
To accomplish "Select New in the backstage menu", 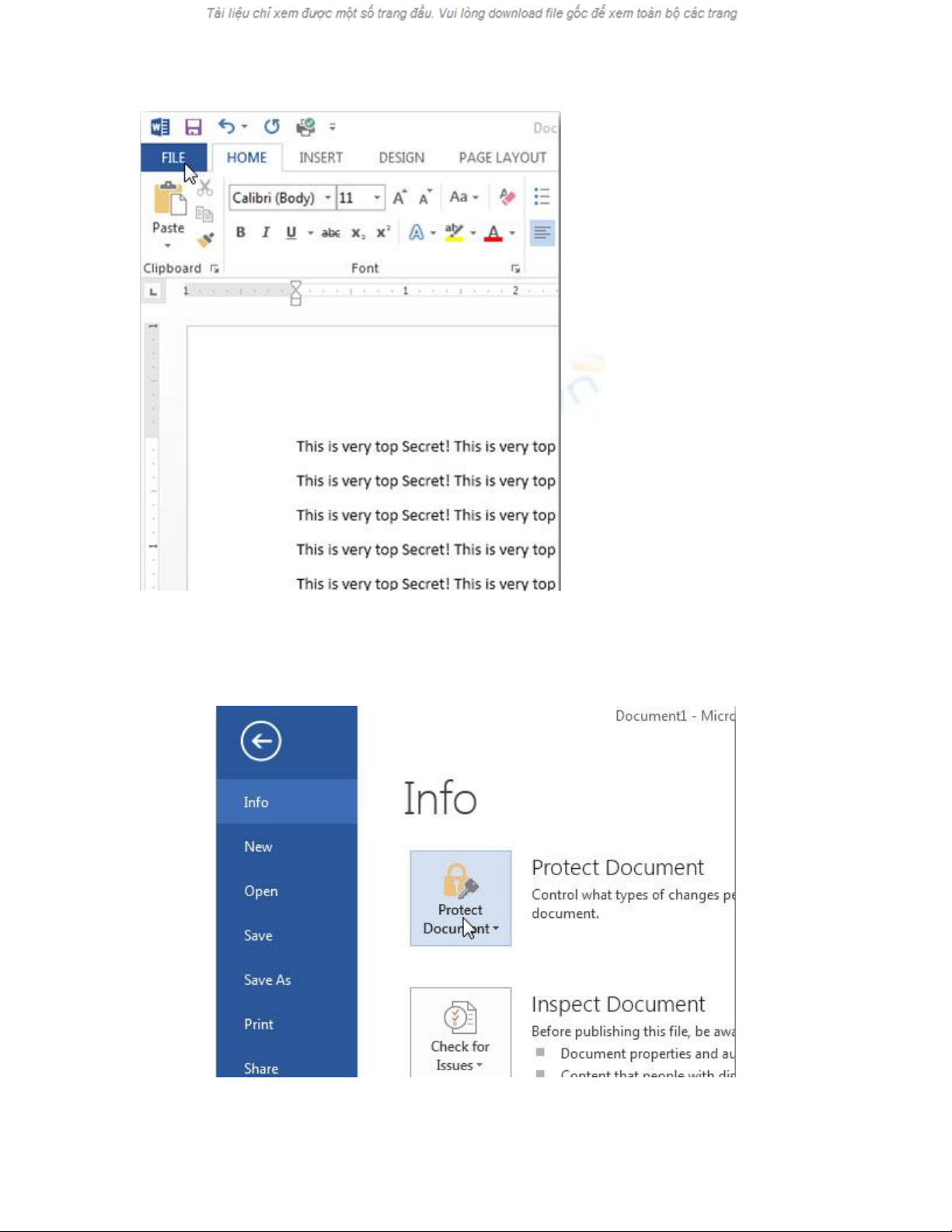I will pyautogui.click(x=287, y=846).
